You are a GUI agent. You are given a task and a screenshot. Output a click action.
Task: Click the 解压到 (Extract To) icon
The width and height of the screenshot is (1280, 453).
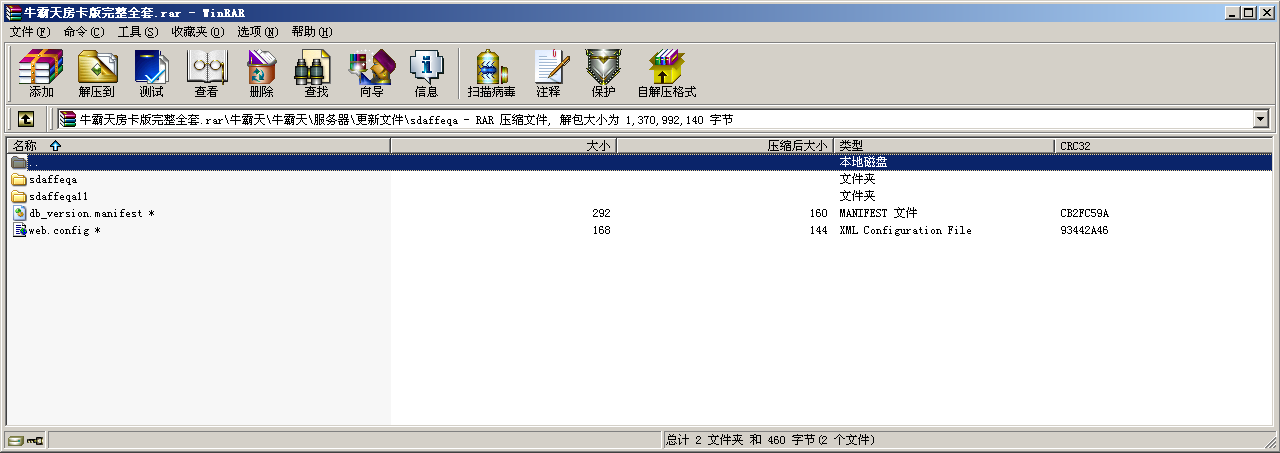pos(97,73)
